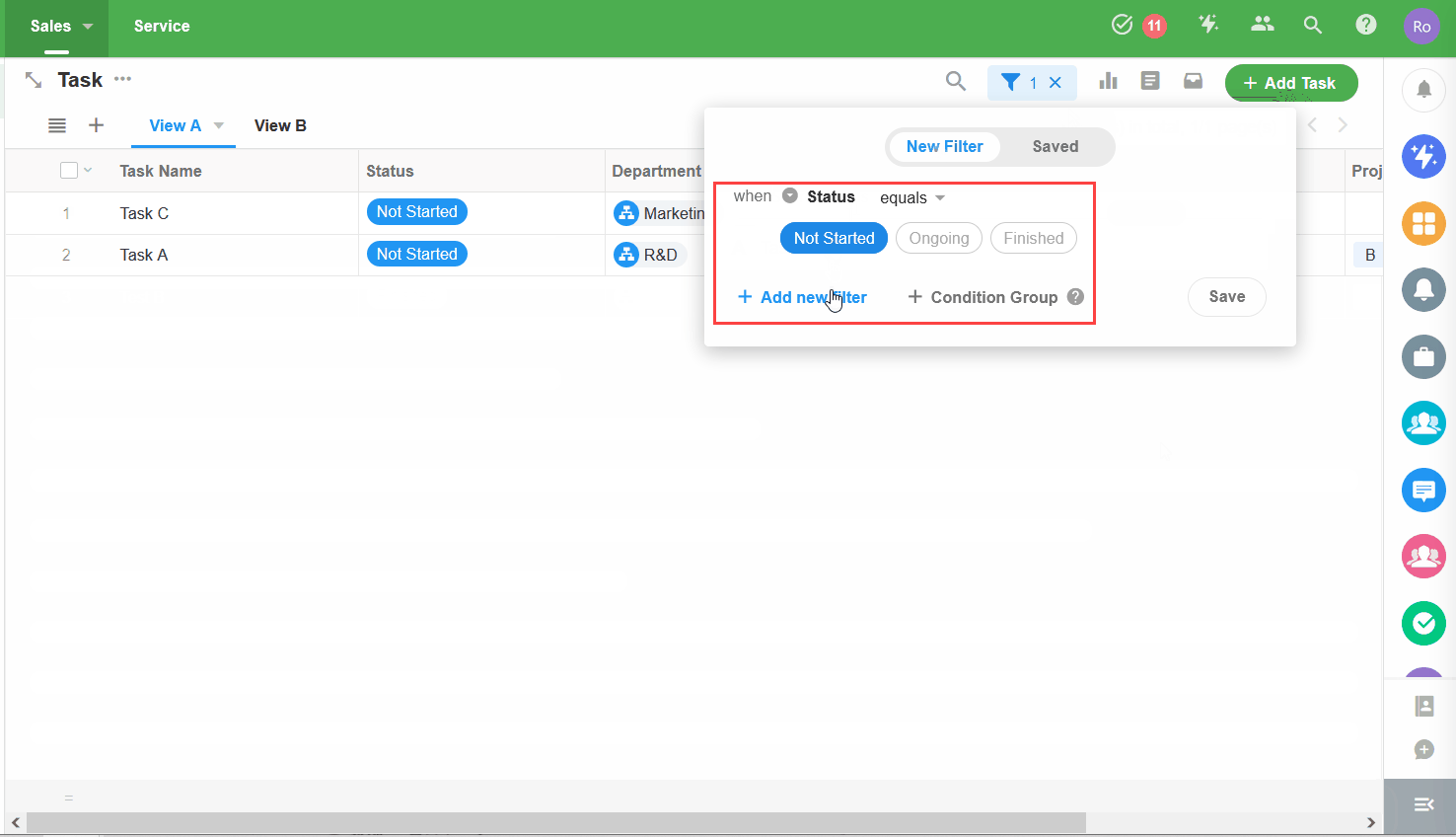
Task: Check the select-all checkbox in table header
Action: click(x=69, y=171)
